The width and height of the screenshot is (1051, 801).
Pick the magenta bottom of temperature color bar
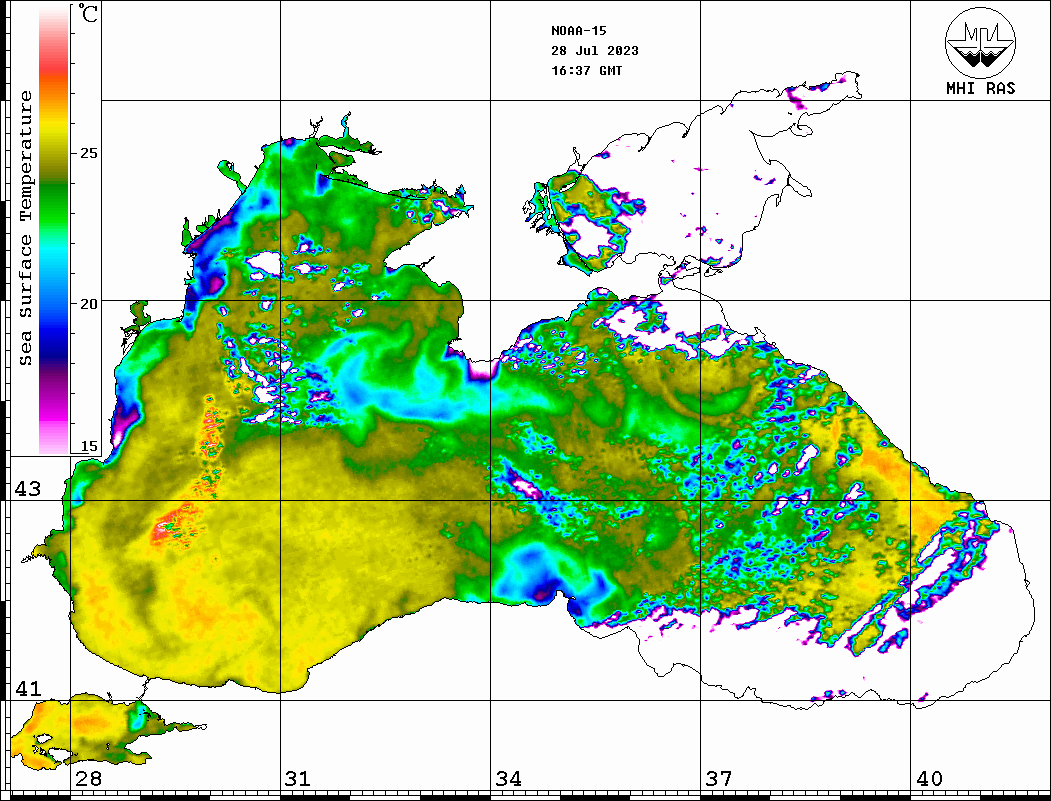point(54,416)
